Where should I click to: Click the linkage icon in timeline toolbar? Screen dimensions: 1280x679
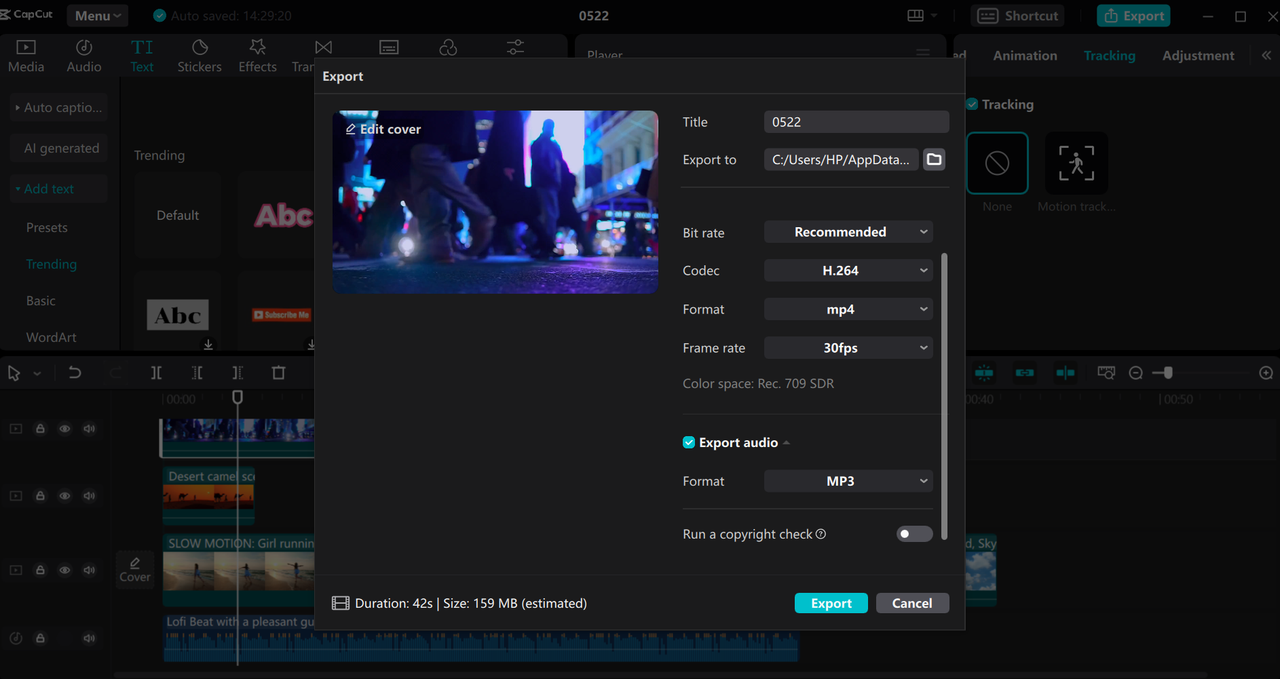(1025, 373)
